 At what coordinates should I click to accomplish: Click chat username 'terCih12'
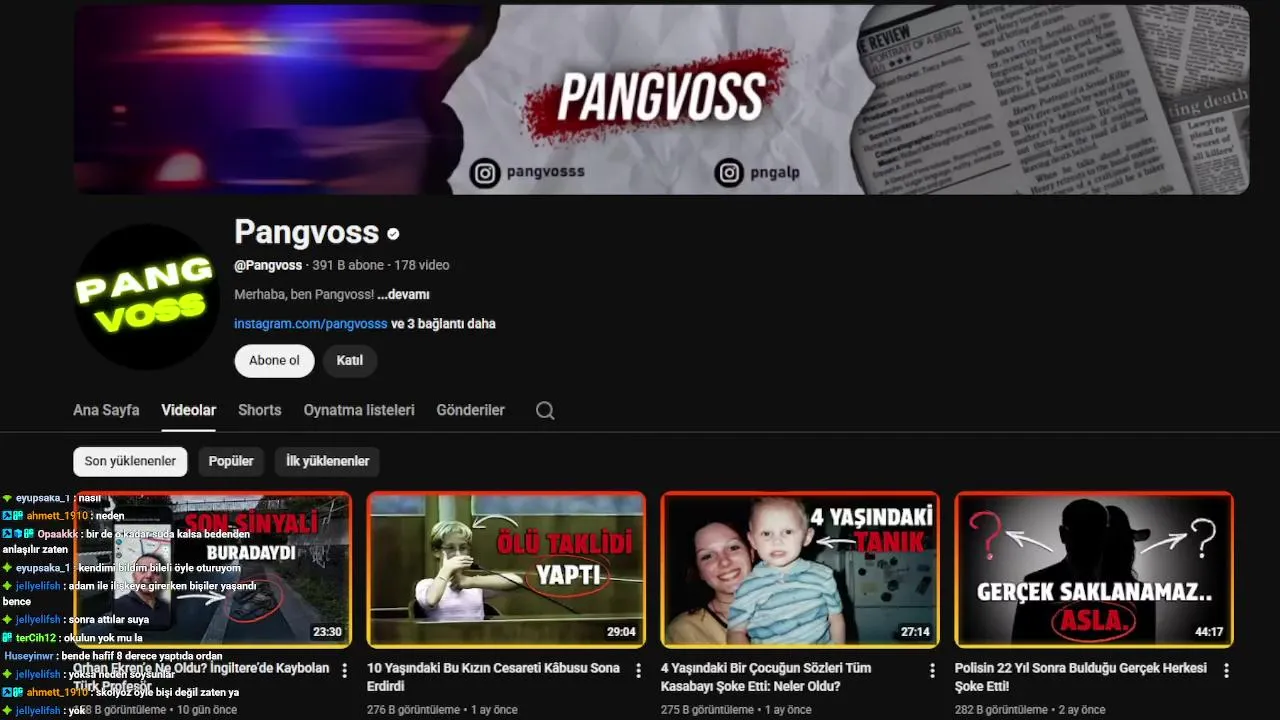click(36, 637)
